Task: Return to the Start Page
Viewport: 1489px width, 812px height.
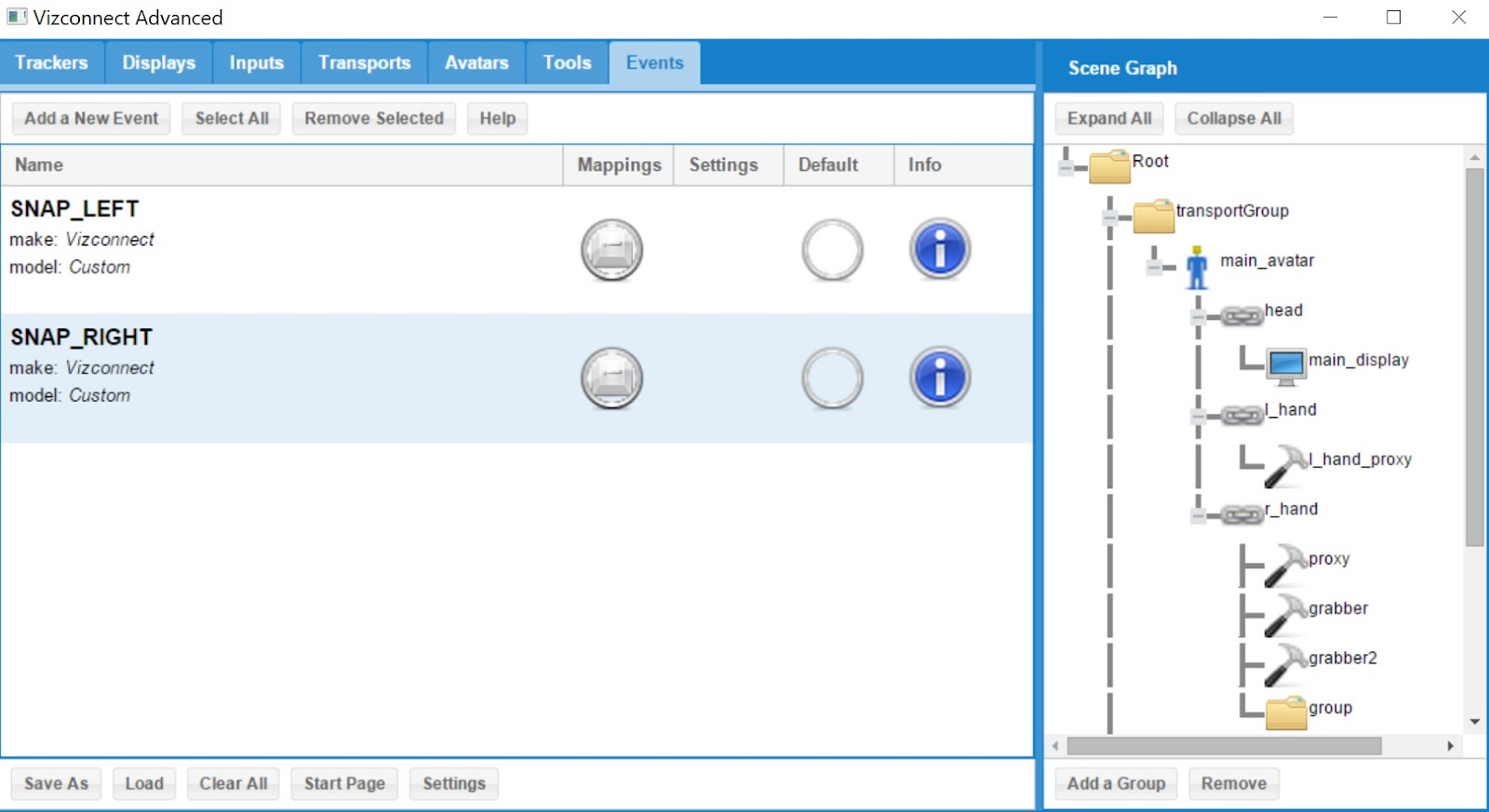Action: [344, 783]
